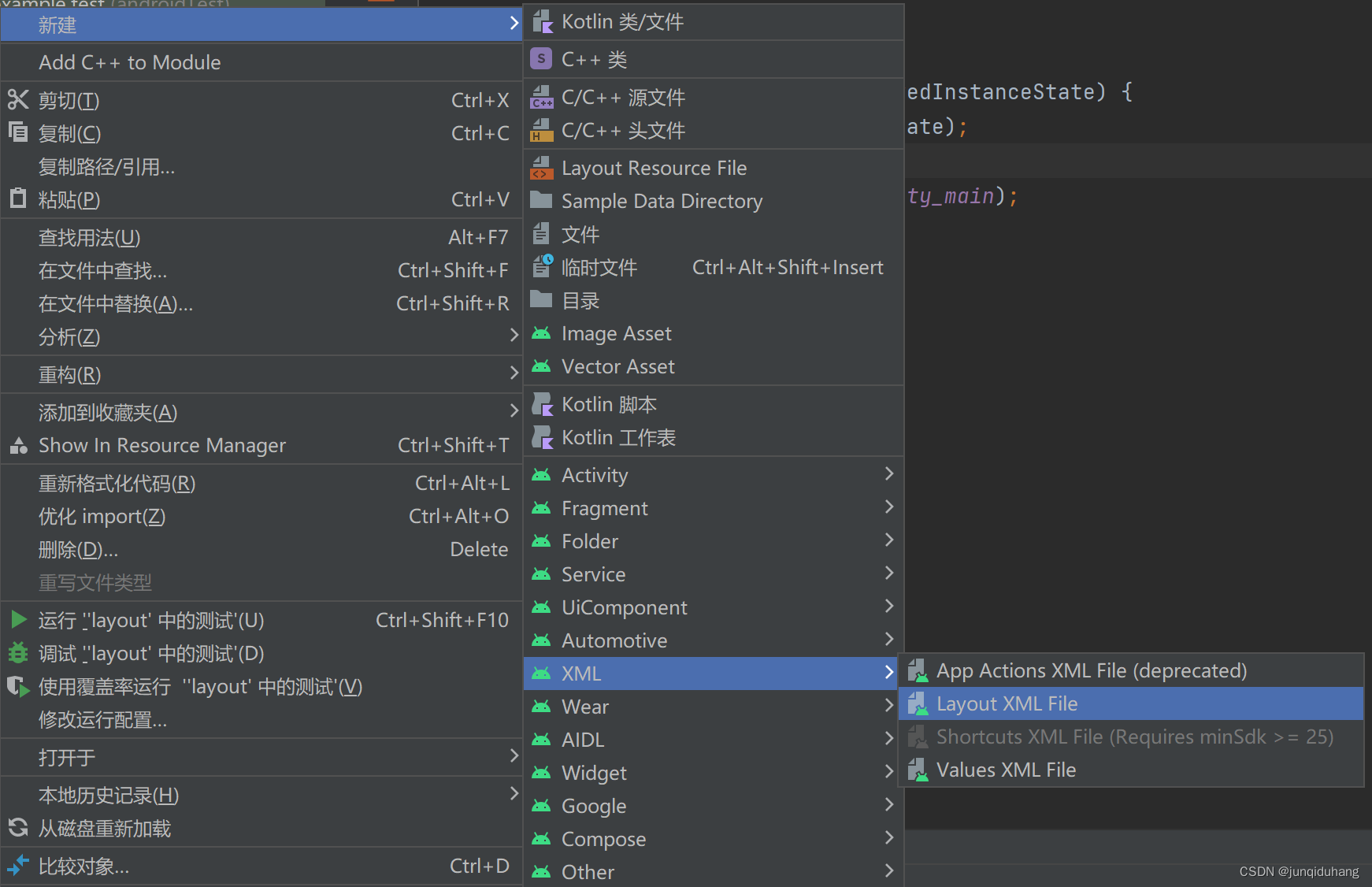
Task: Expand the 重构(R) submenu arrow
Action: (x=514, y=373)
